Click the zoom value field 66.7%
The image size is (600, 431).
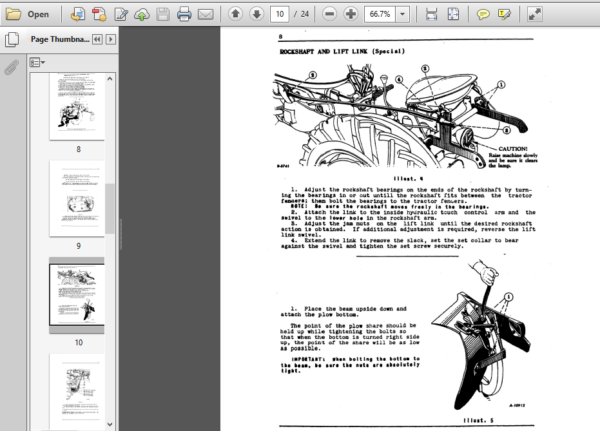coord(380,15)
